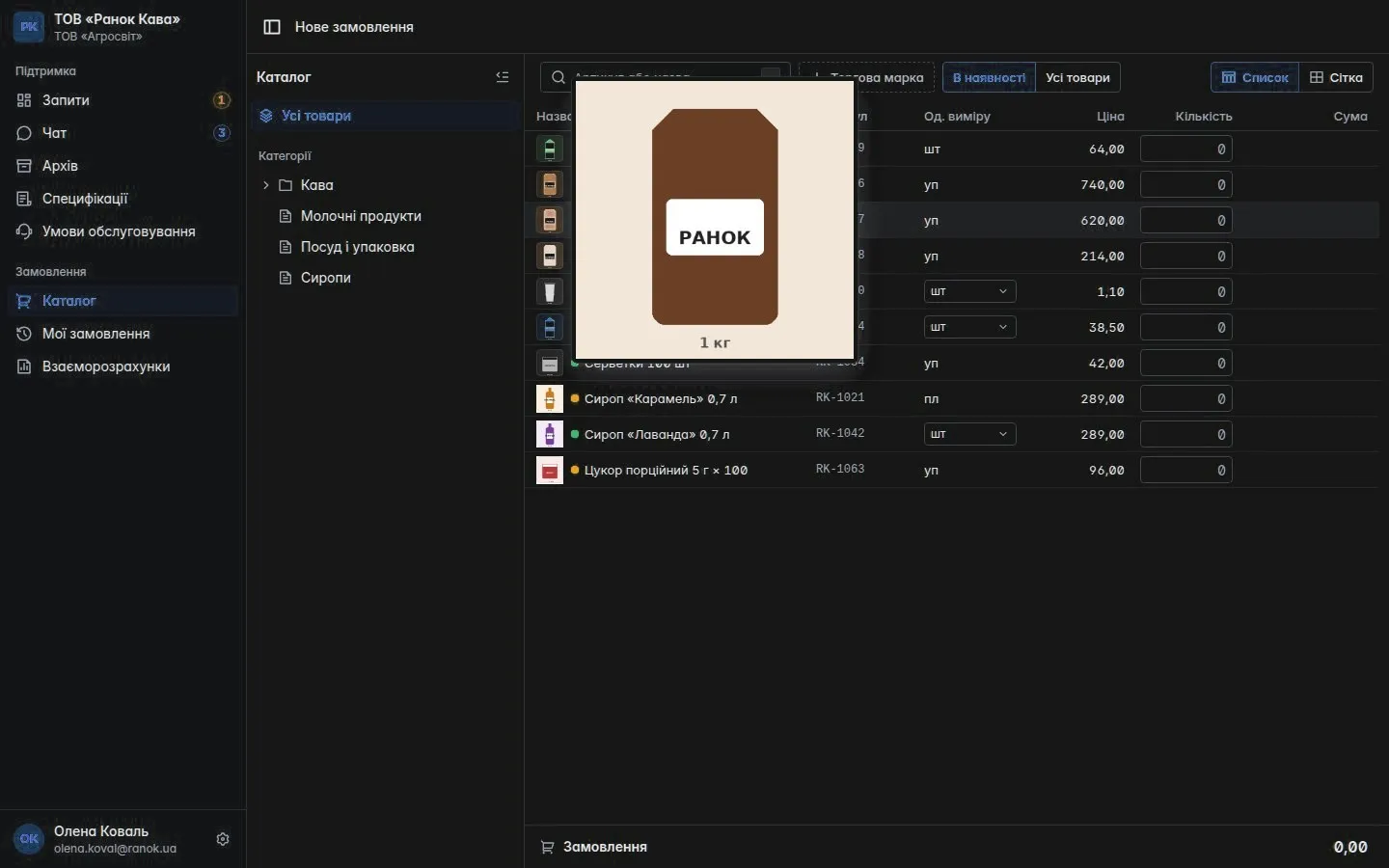Click the Кількість column header

[1204, 116]
